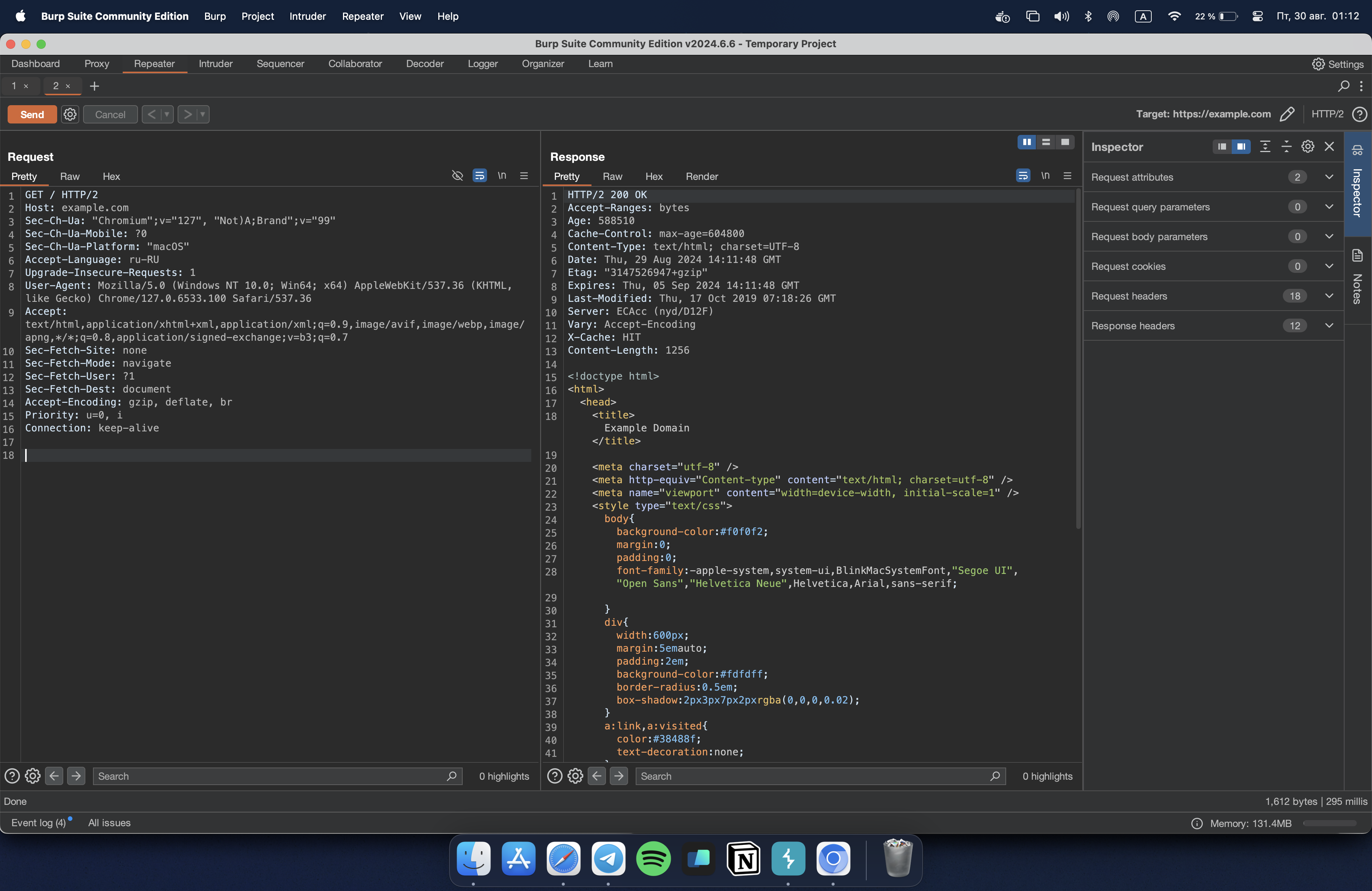Click the edit target pencil icon
This screenshot has height=891, width=1372.
pyautogui.click(x=1287, y=114)
